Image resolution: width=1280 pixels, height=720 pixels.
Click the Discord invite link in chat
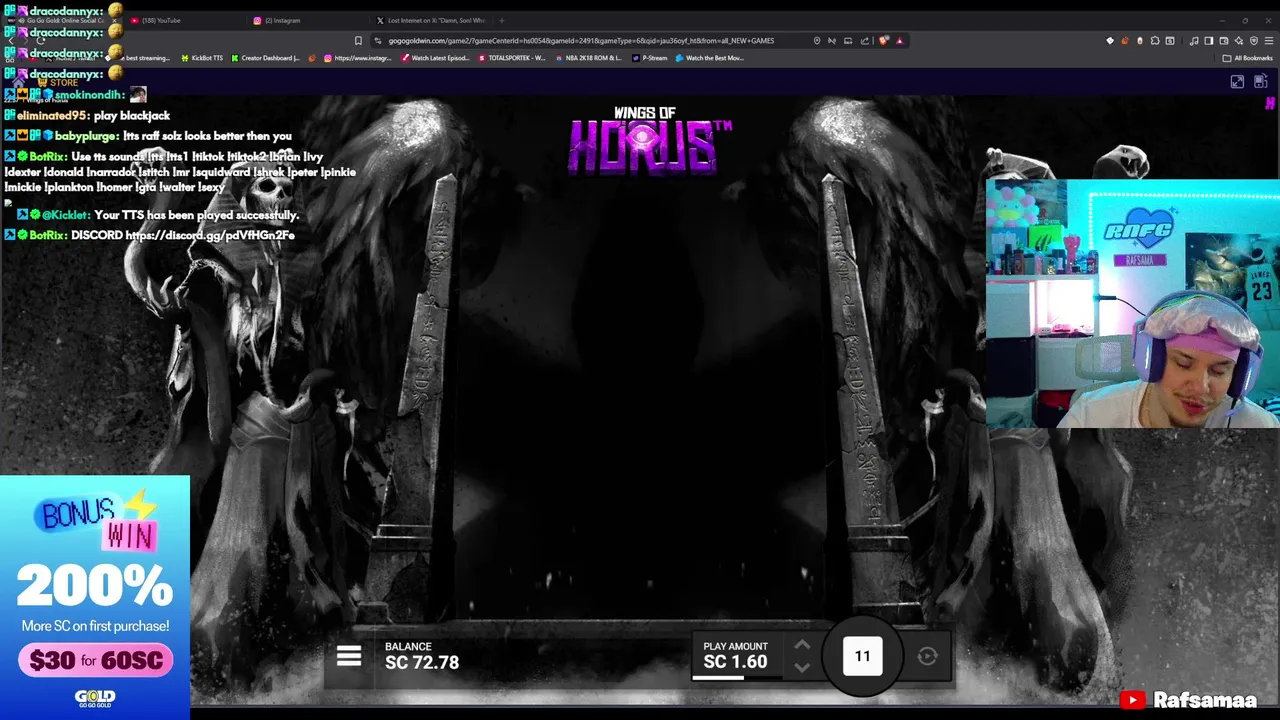click(x=210, y=235)
